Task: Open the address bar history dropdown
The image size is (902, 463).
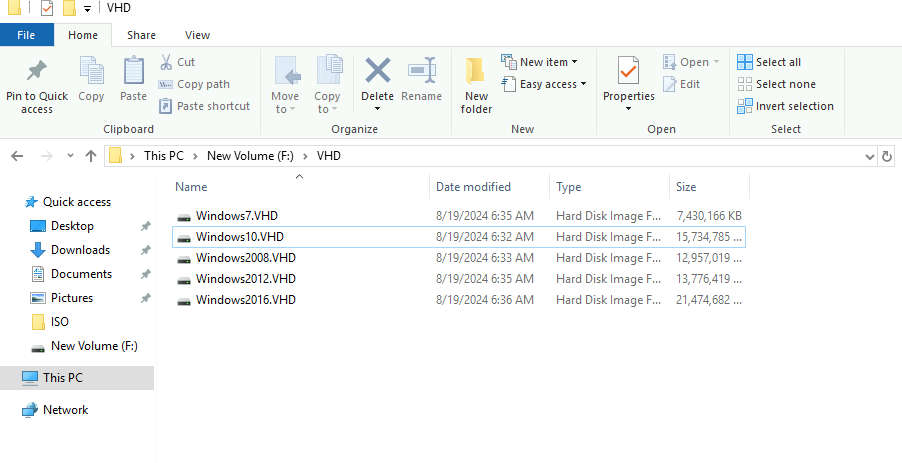Action: point(868,156)
